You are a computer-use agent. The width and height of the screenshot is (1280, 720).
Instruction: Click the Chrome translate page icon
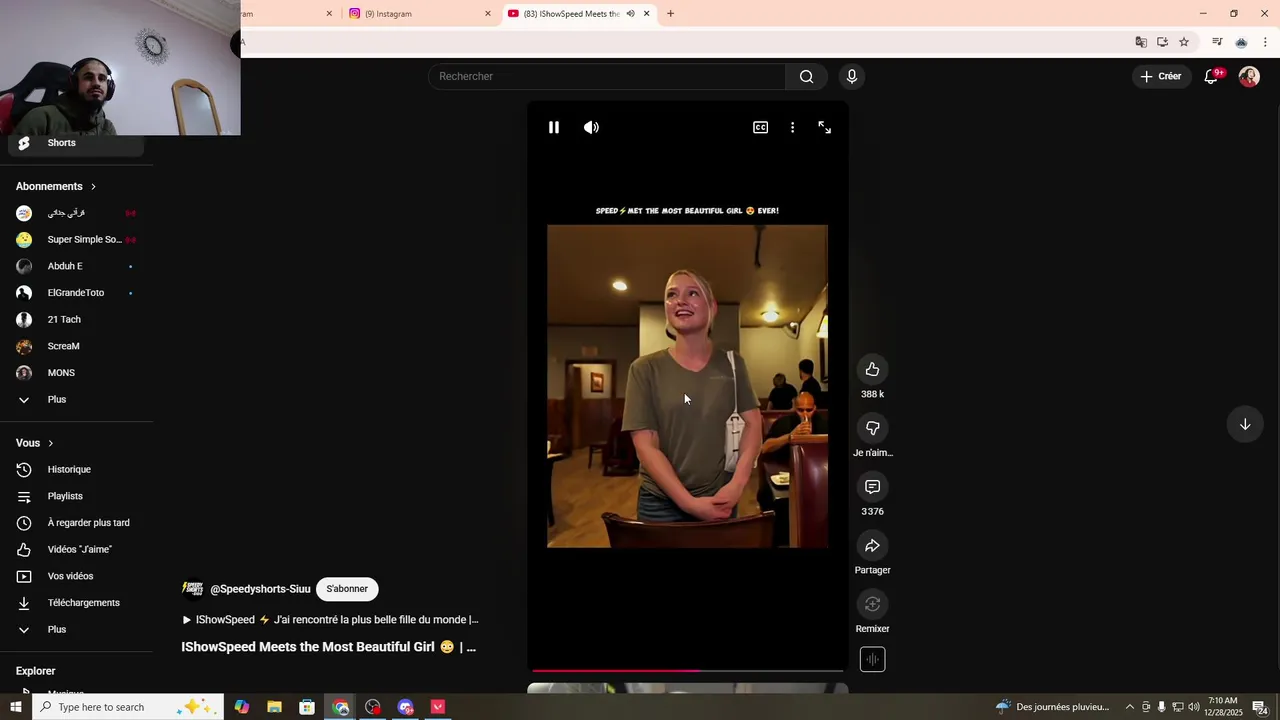(x=1141, y=42)
